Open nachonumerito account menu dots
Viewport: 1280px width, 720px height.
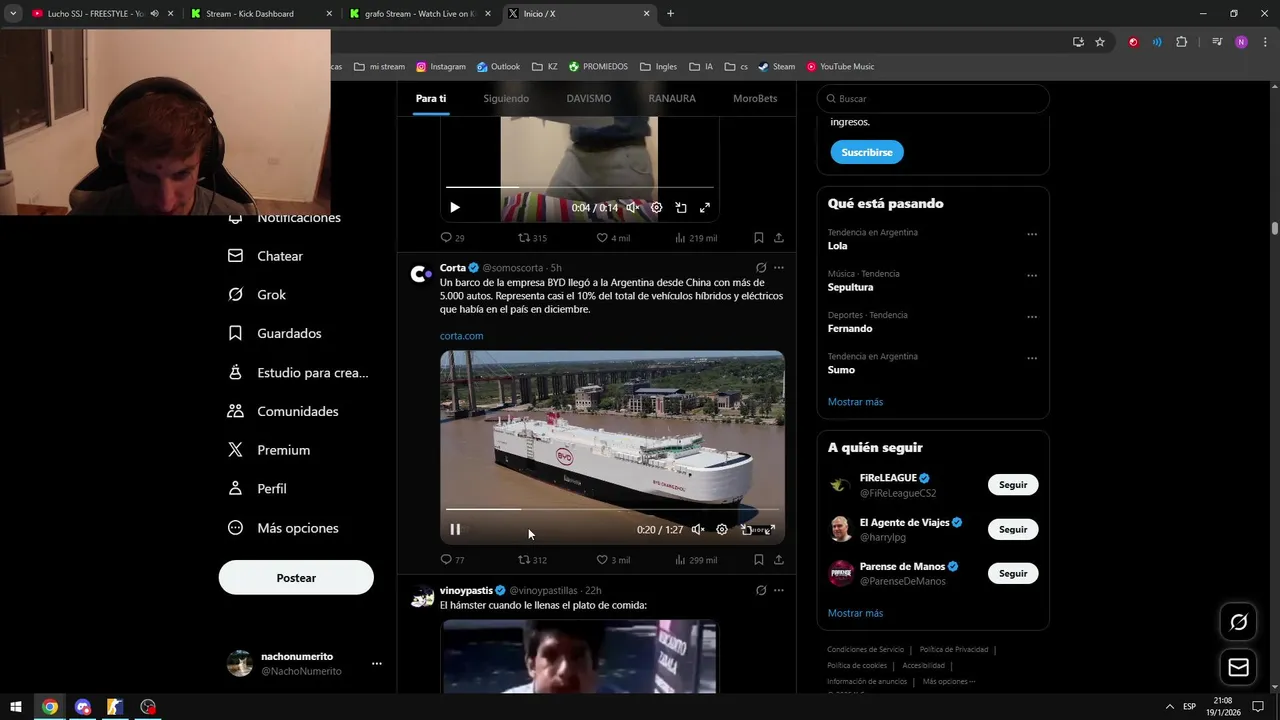[x=377, y=663]
